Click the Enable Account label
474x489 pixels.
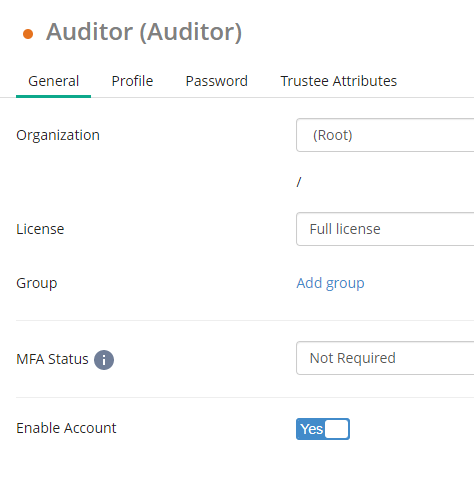(66, 428)
